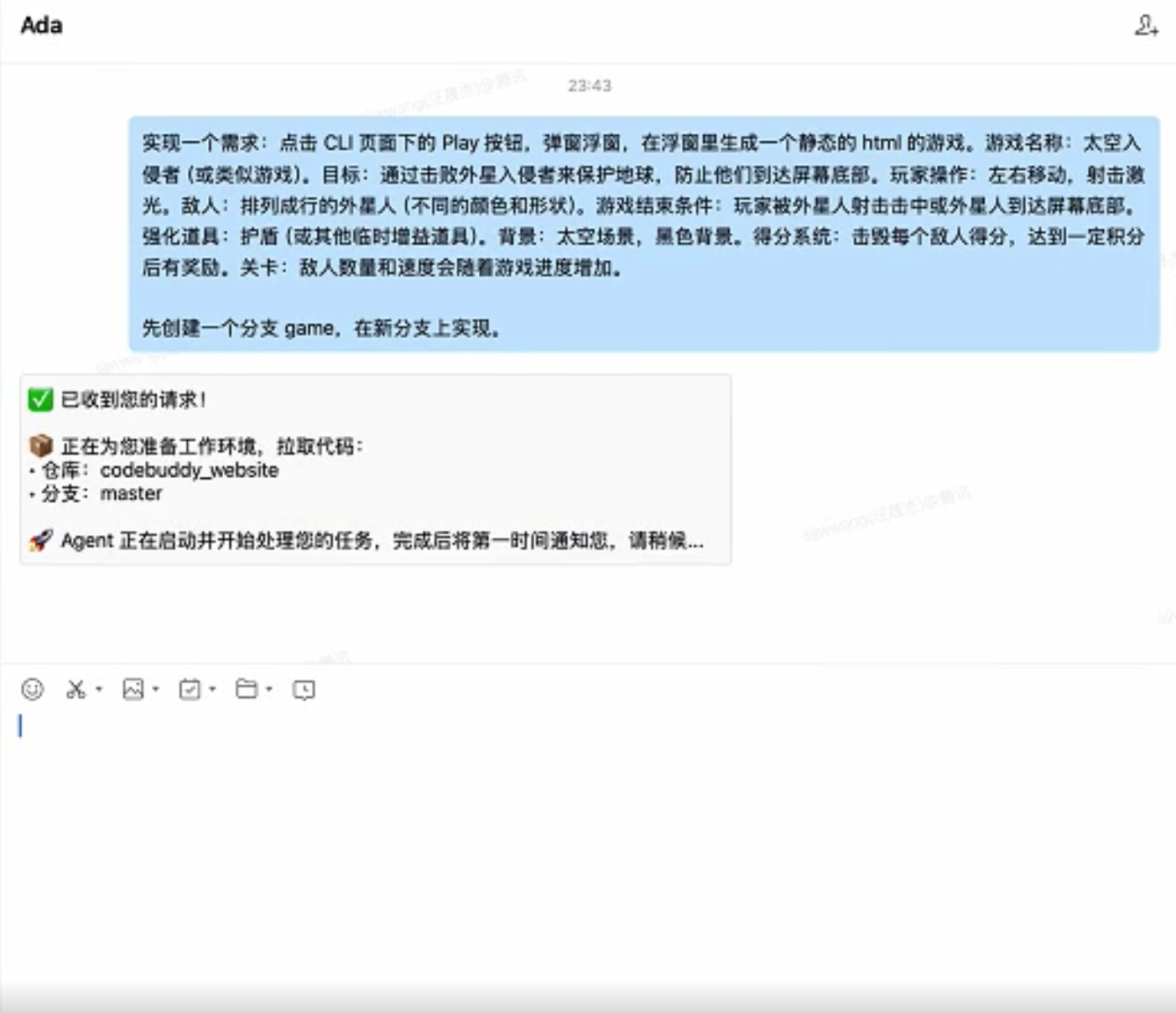Open the scissors tool dropdown arrow
1176x1013 pixels.
tap(98, 690)
